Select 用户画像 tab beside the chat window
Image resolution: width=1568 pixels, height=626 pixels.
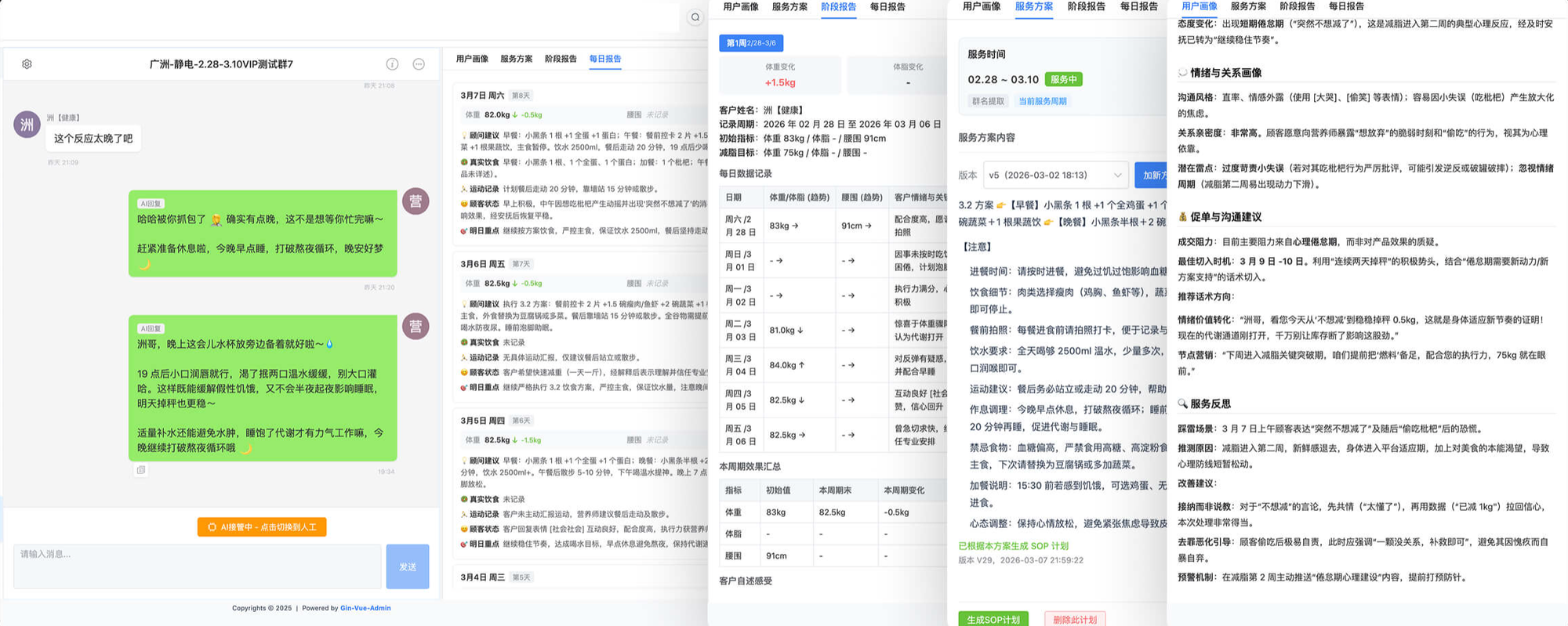pyautogui.click(x=472, y=59)
